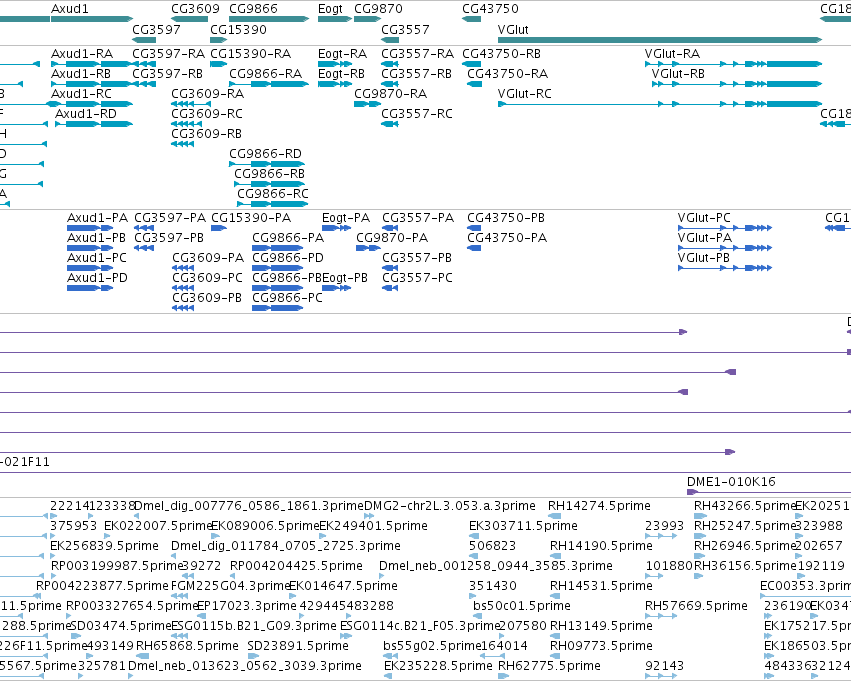Select protein CG9866-PC

coord(288,298)
